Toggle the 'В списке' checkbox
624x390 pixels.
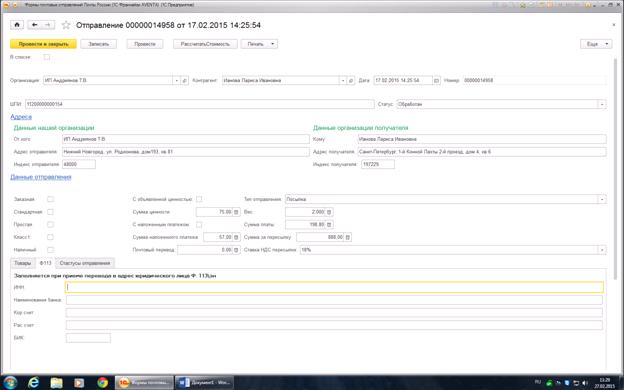click(47, 57)
